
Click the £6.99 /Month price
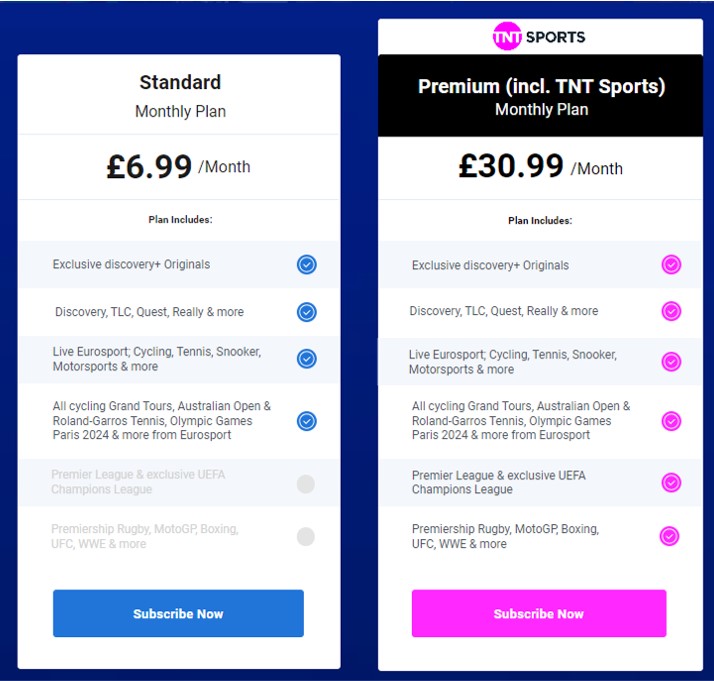178,167
